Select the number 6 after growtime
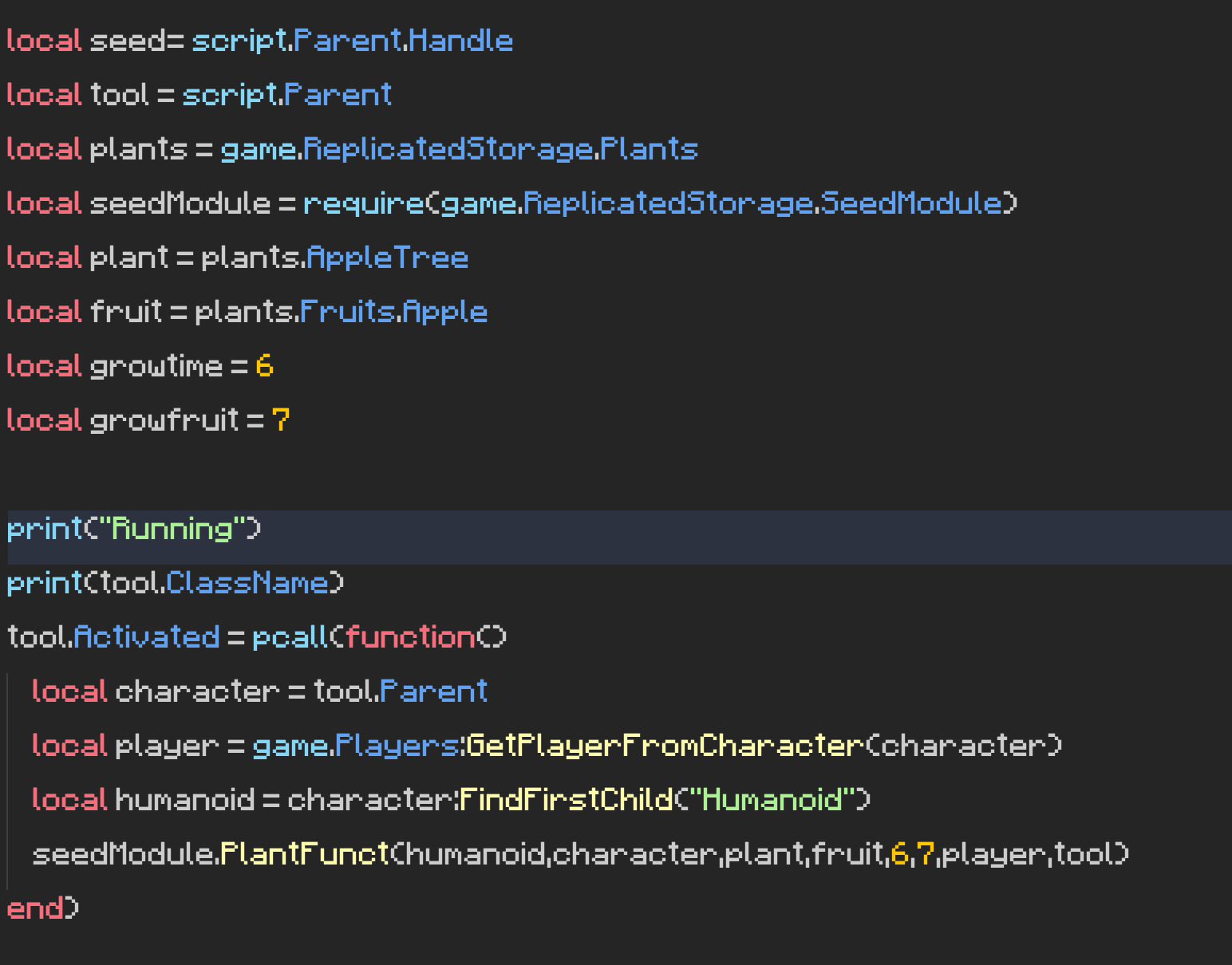The width and height of the screenshot is (1232, 965). click(266, 365)
